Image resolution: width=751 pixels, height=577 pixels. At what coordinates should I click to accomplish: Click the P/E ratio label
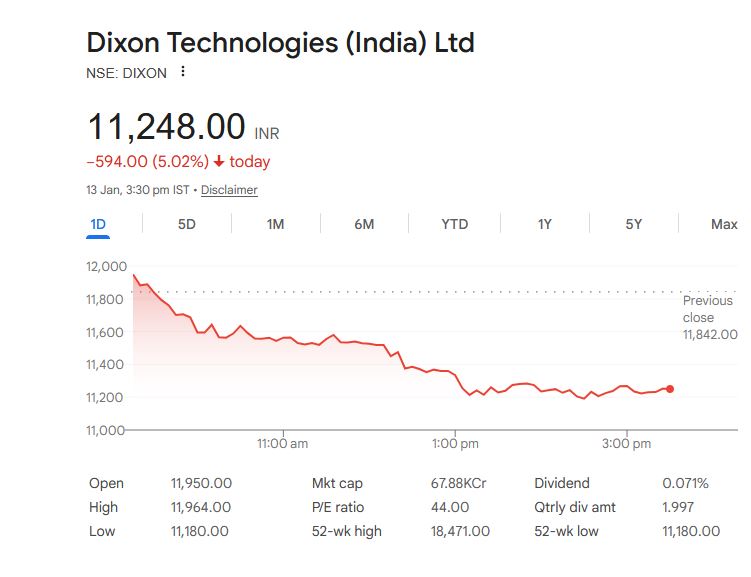click(x=340, y=507)
